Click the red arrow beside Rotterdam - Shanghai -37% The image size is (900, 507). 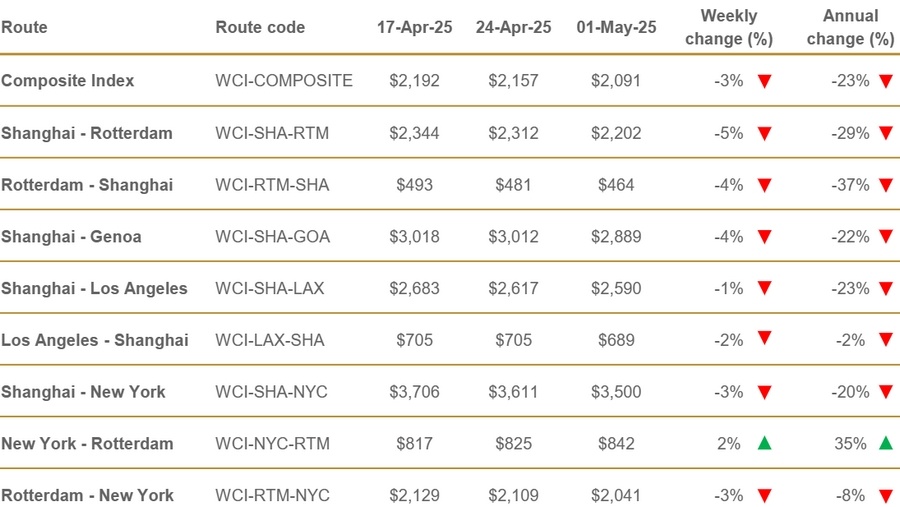pyautogui.click(x=885, y=185)
